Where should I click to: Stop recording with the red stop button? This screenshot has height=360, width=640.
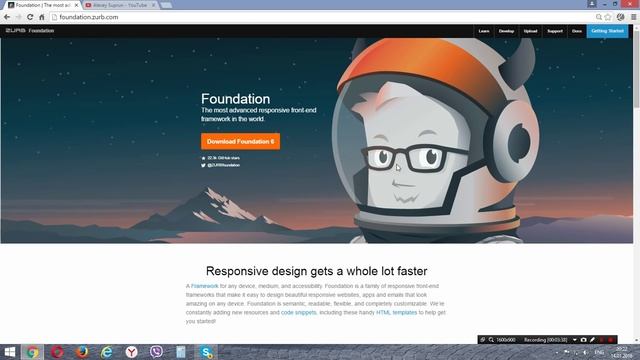click(611, 340)
